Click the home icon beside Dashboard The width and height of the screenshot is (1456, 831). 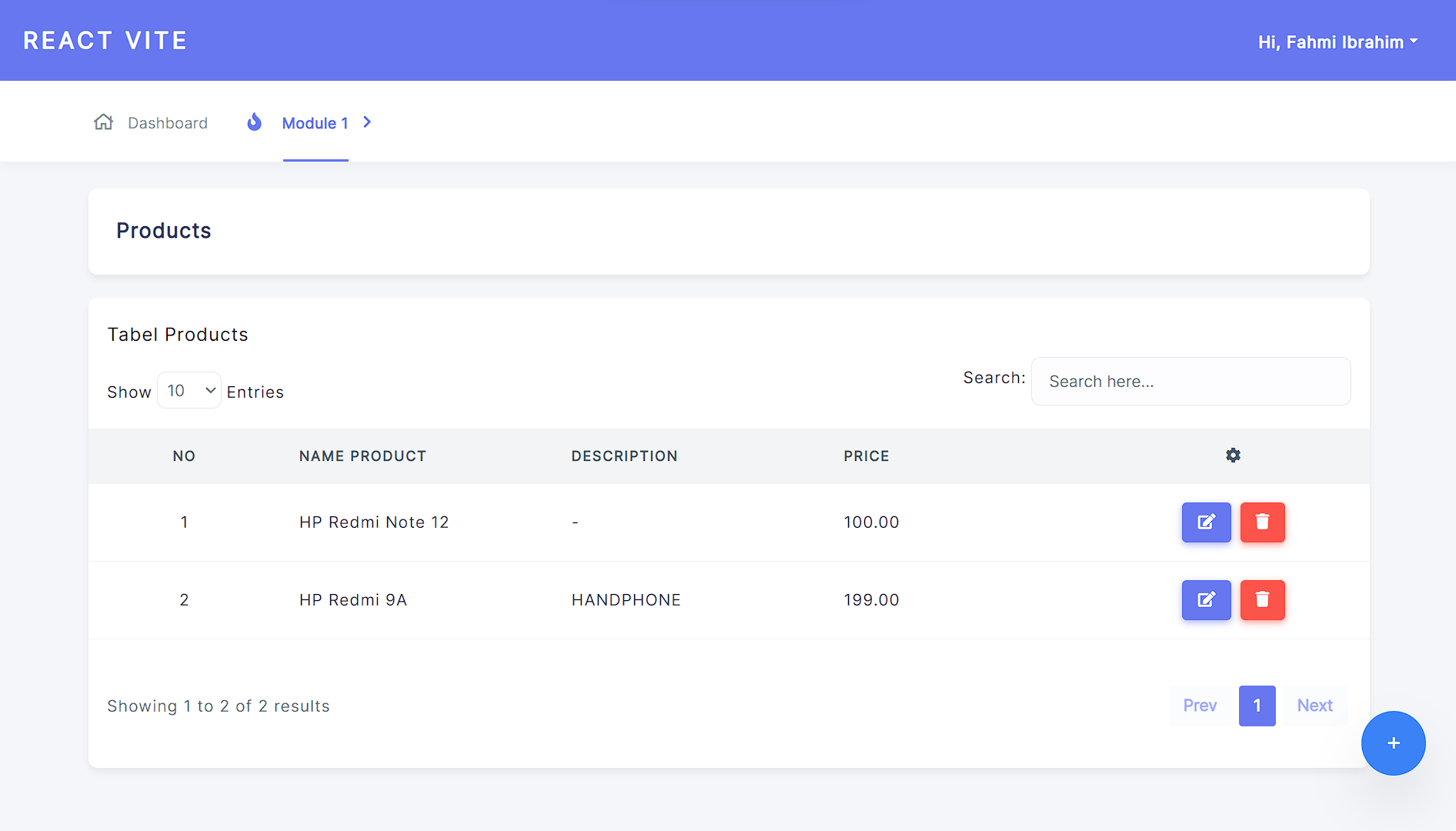pos(103,122)
